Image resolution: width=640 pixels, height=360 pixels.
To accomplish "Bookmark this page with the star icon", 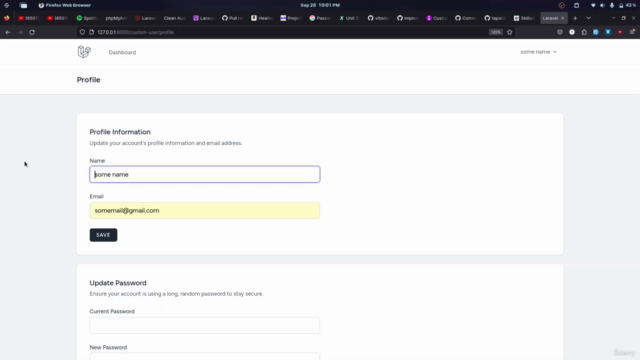I will 509,32.
